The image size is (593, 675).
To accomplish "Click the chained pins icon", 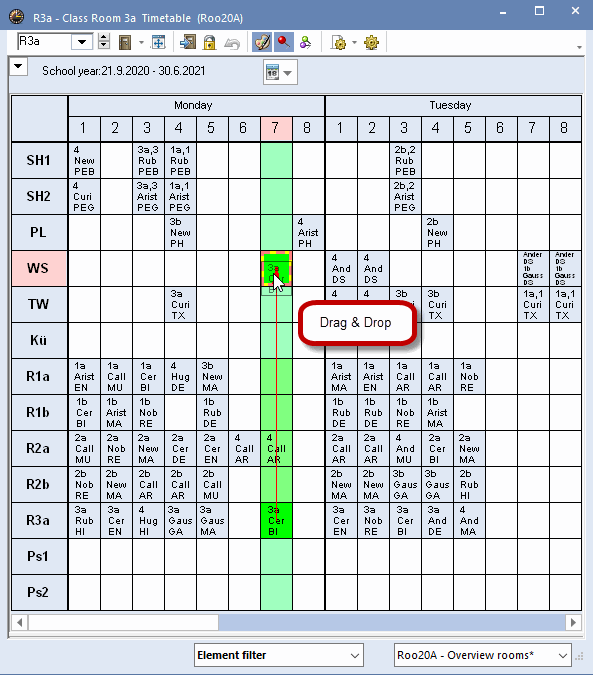I will [x=305, y=43].
